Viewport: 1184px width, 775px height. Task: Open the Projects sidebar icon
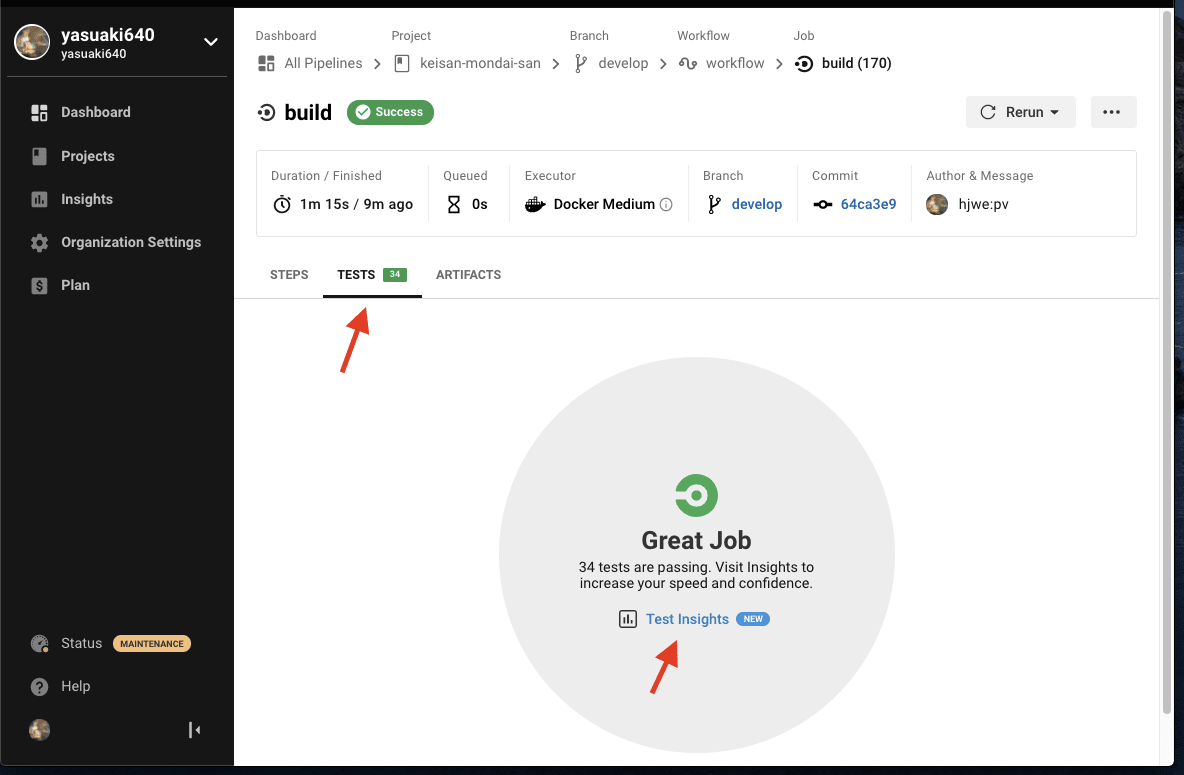coord(39,156)
